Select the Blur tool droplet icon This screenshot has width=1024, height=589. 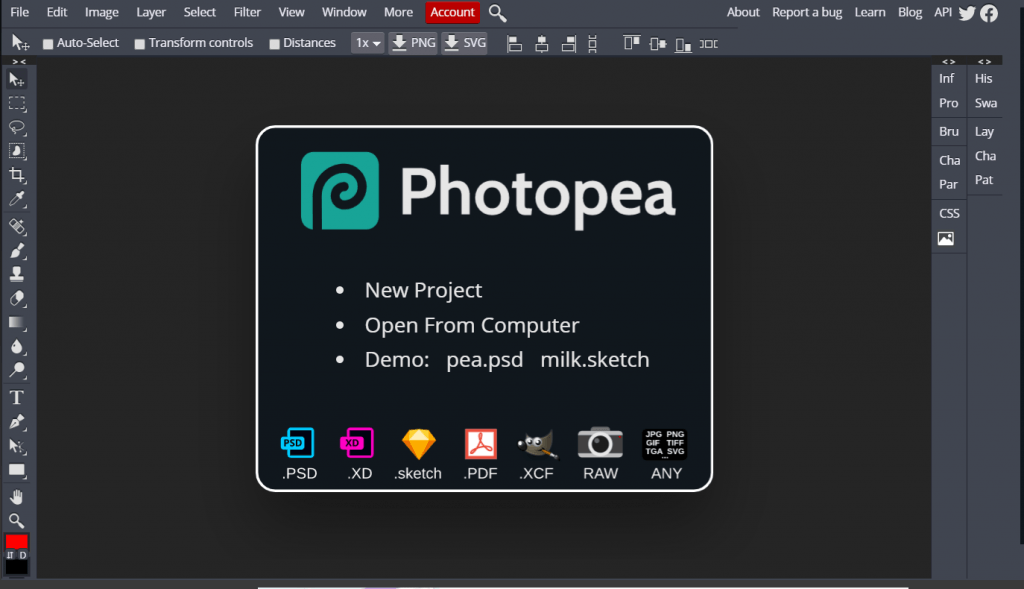tap(17, 346)
